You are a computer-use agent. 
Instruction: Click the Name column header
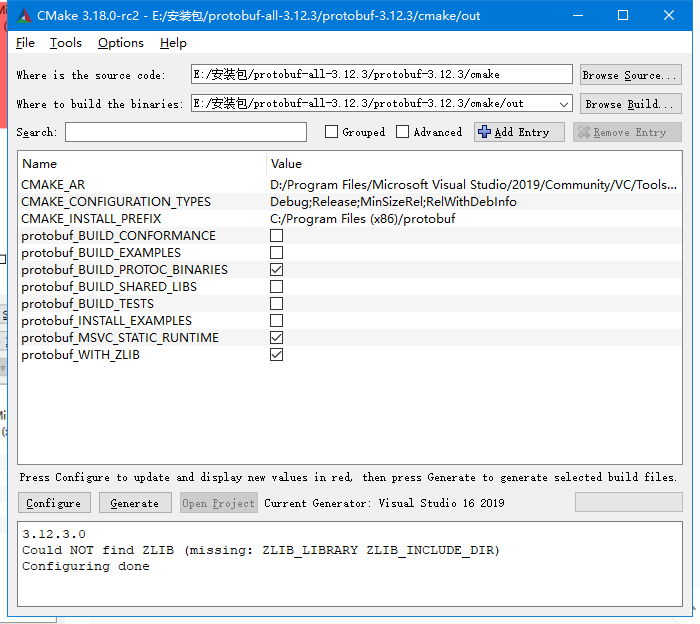coord(40,164)
